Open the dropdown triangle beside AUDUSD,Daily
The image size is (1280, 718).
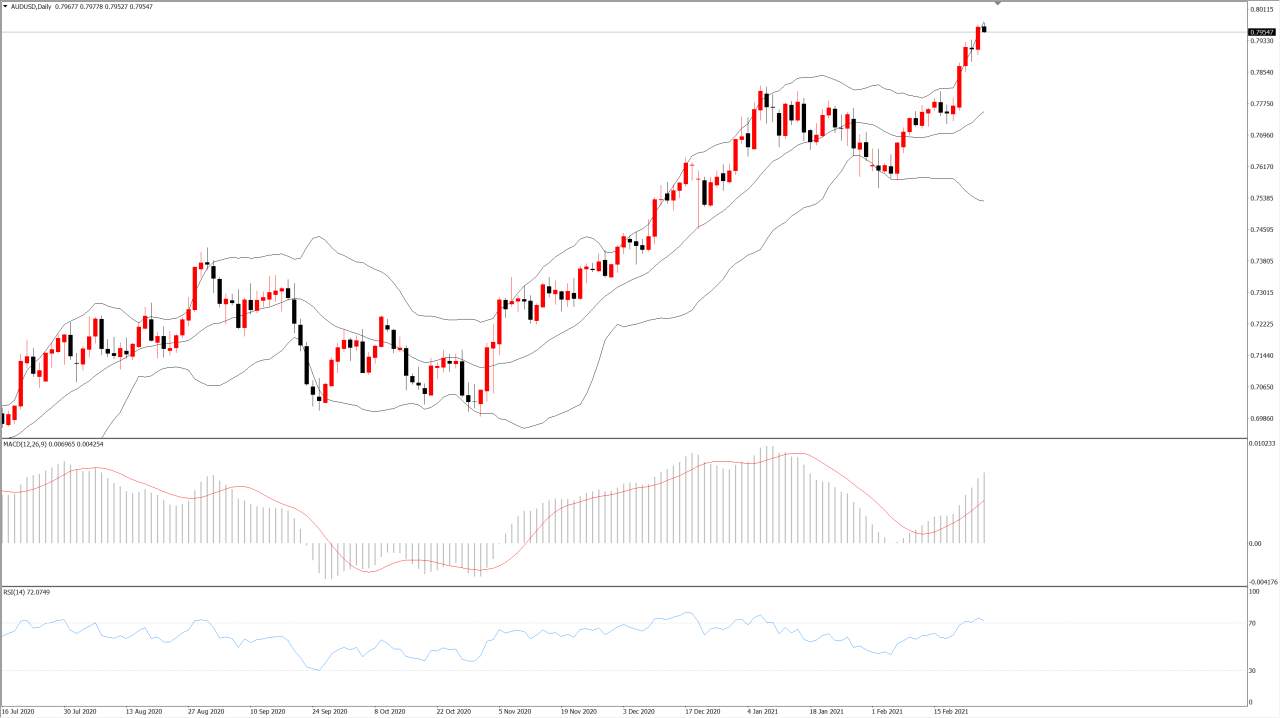click(5, 6)
